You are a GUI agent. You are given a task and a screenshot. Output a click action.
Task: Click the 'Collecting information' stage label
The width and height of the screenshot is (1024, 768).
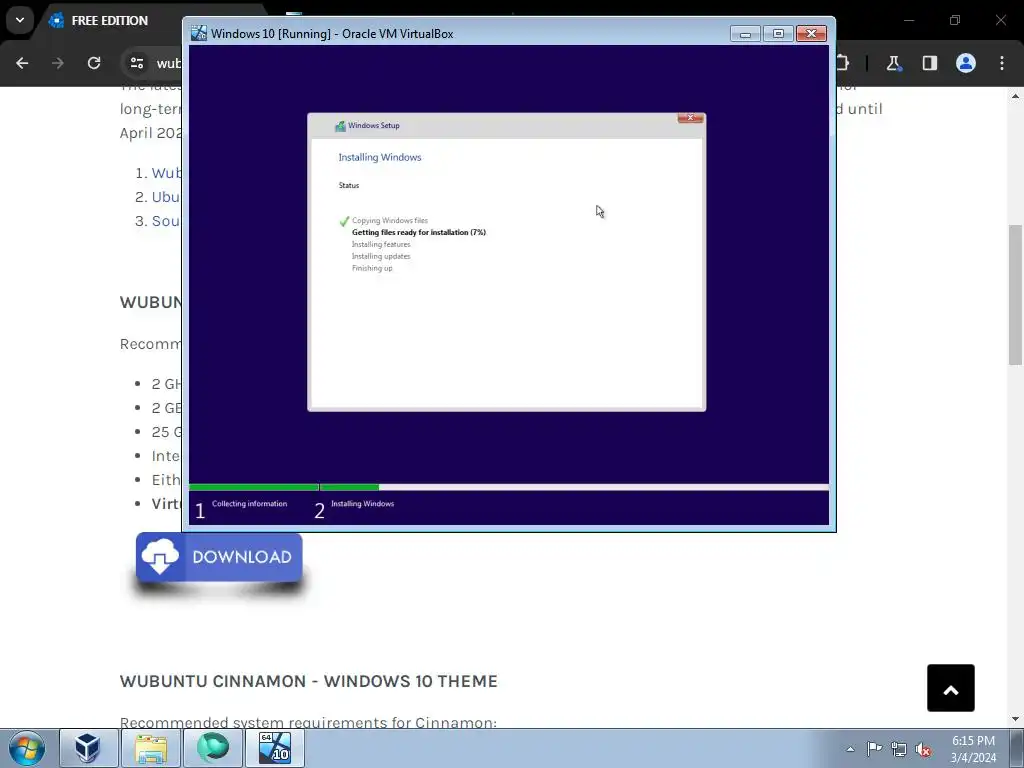249,504
